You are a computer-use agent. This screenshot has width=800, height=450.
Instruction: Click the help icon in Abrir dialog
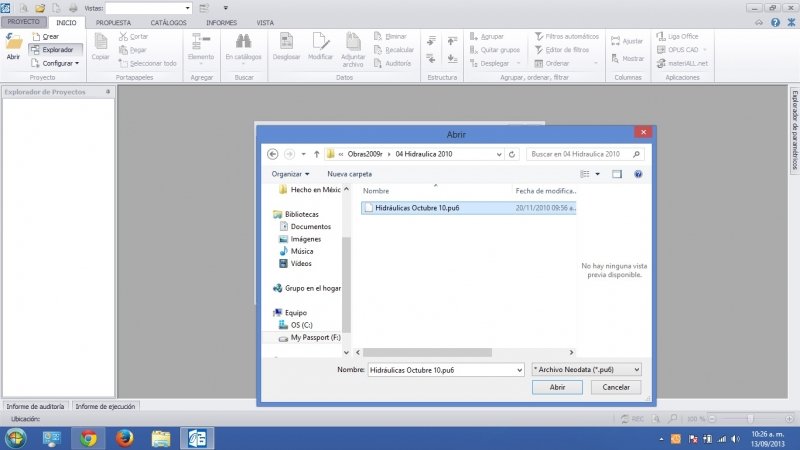coord(638,174)
